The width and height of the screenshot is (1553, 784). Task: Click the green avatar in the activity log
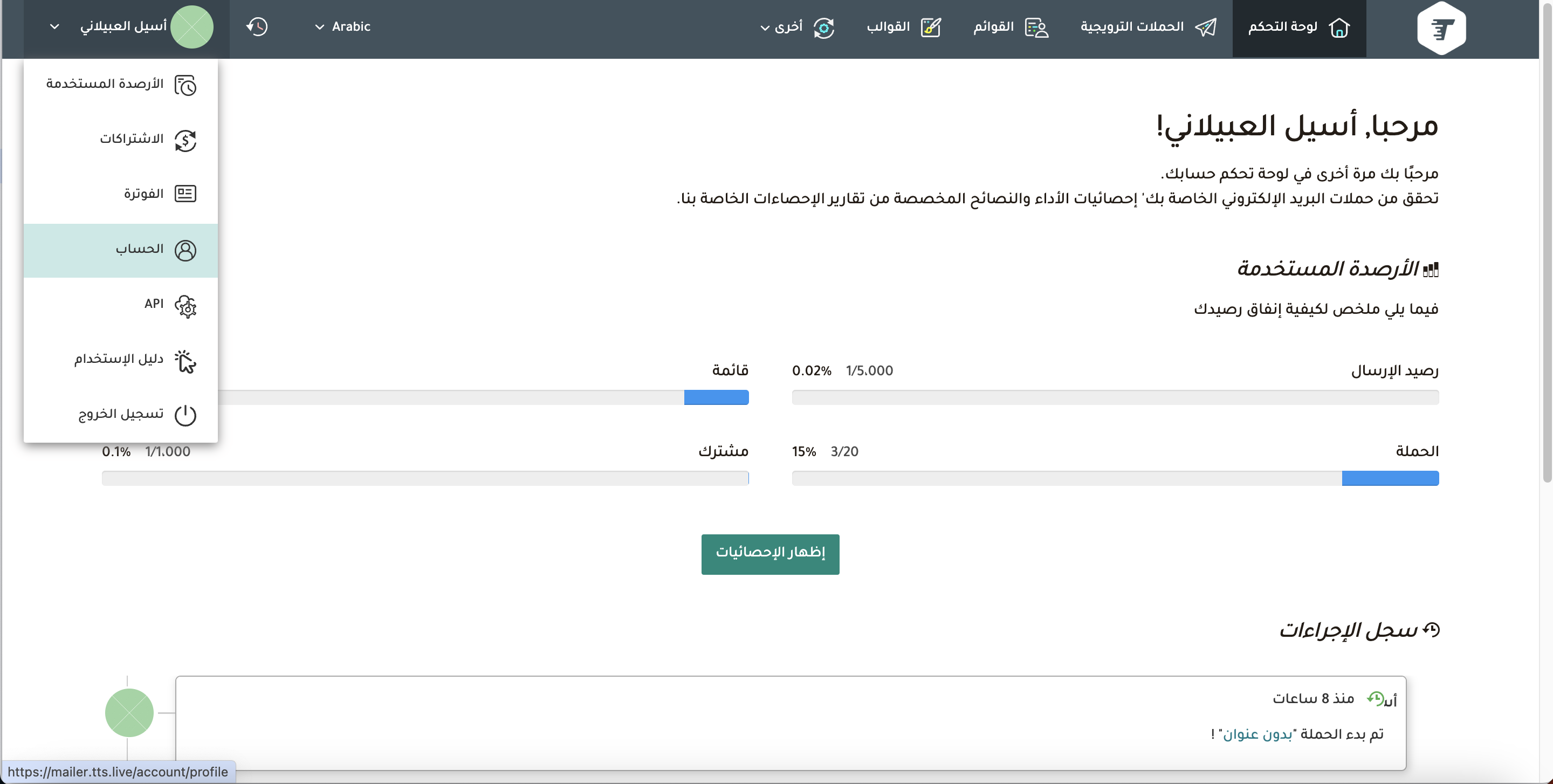(129, 712)
